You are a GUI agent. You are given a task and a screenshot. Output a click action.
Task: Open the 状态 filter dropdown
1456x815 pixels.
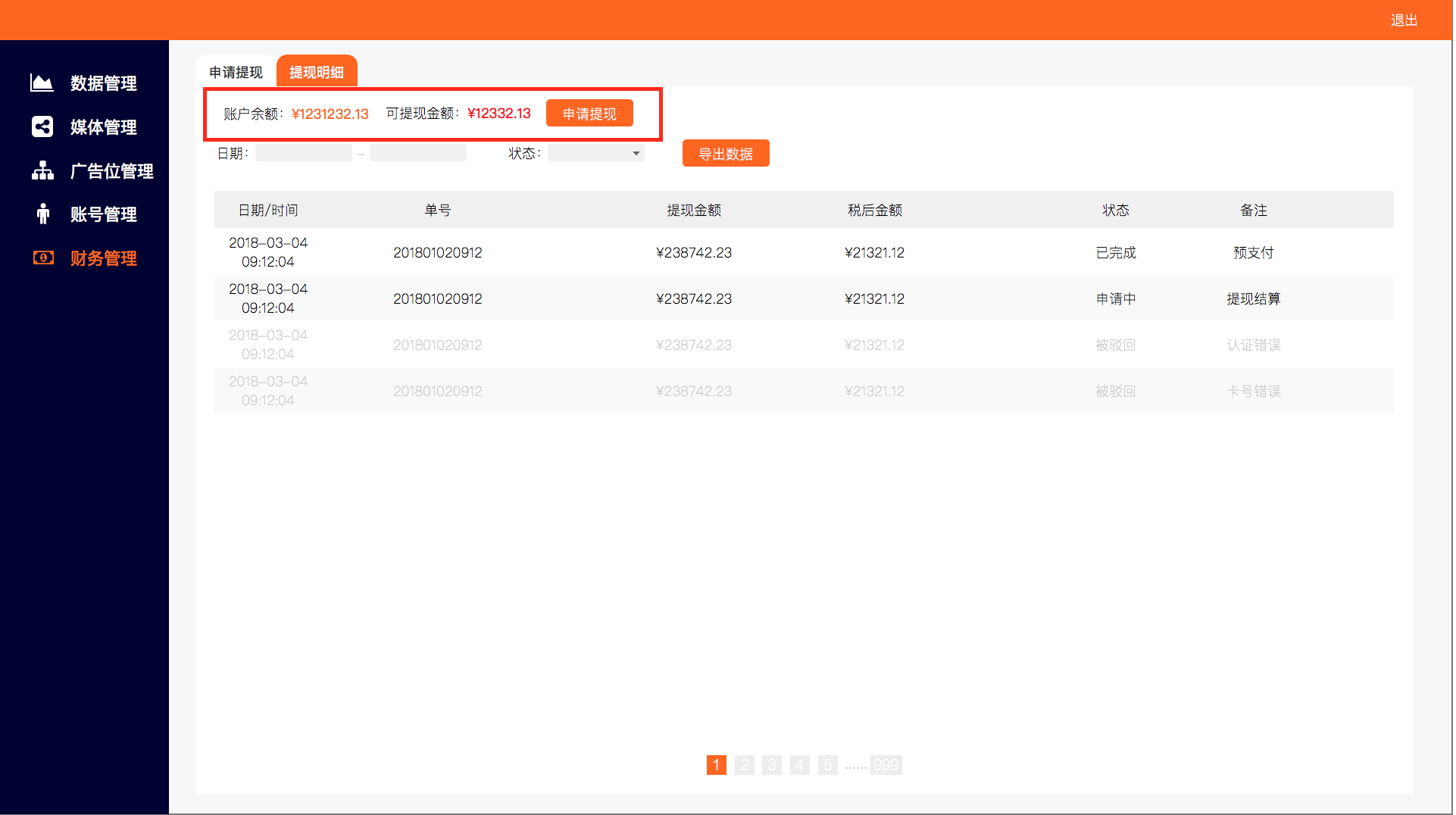click(x=595, y=154)
